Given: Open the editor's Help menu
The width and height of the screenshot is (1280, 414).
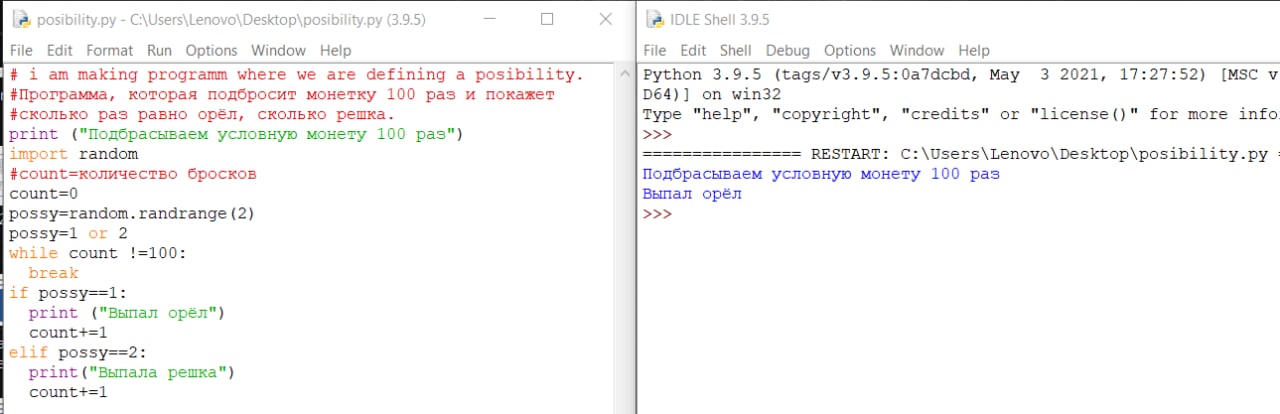Looking at the screenshot, I should click(336, 50).
